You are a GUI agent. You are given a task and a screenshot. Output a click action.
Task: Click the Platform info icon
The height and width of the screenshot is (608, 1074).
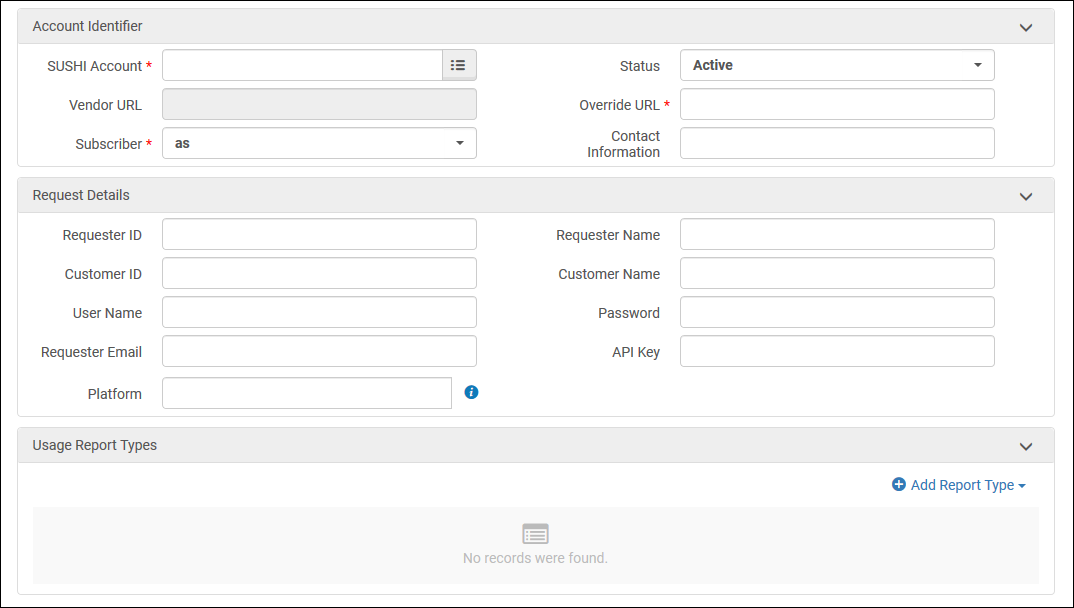point(471,392)
